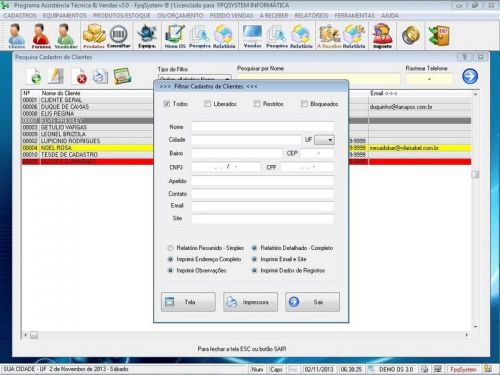Click the print documents icon in client search
Image resolution: width=500 pixels, height=375 pixels.
[100, 76]
